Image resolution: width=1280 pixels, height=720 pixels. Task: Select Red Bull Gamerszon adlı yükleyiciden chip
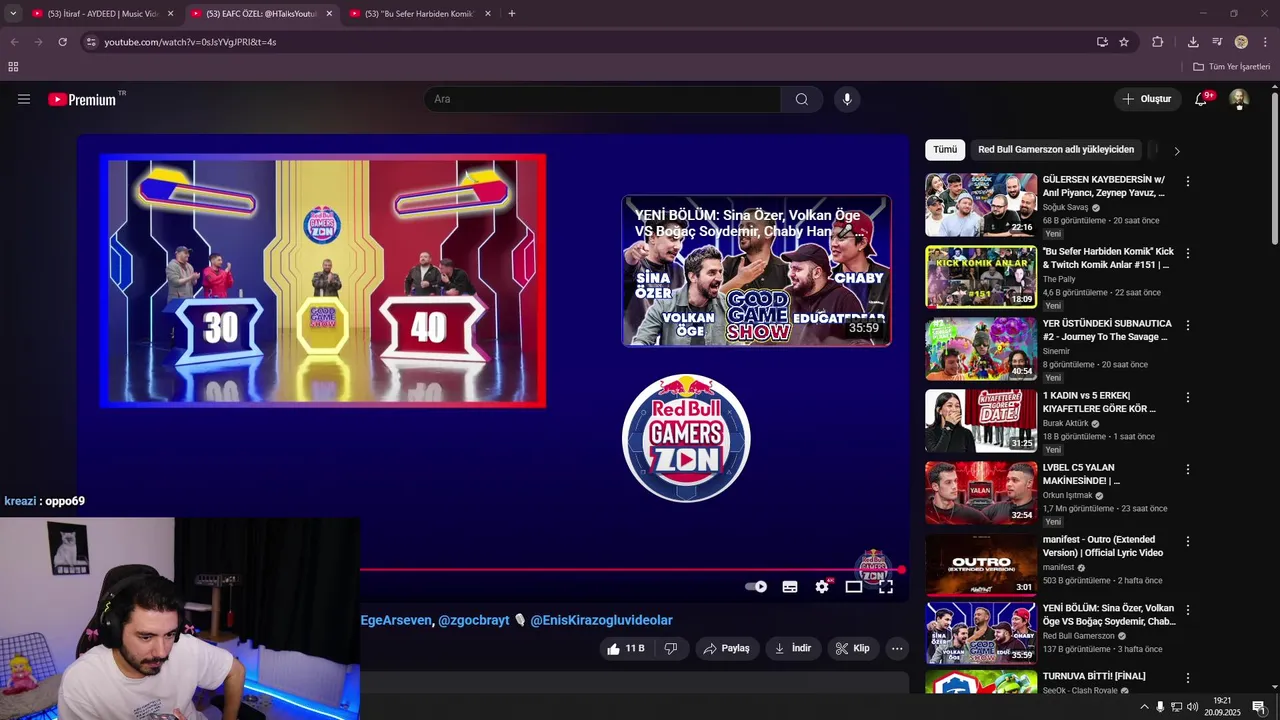click(1056, 150)
